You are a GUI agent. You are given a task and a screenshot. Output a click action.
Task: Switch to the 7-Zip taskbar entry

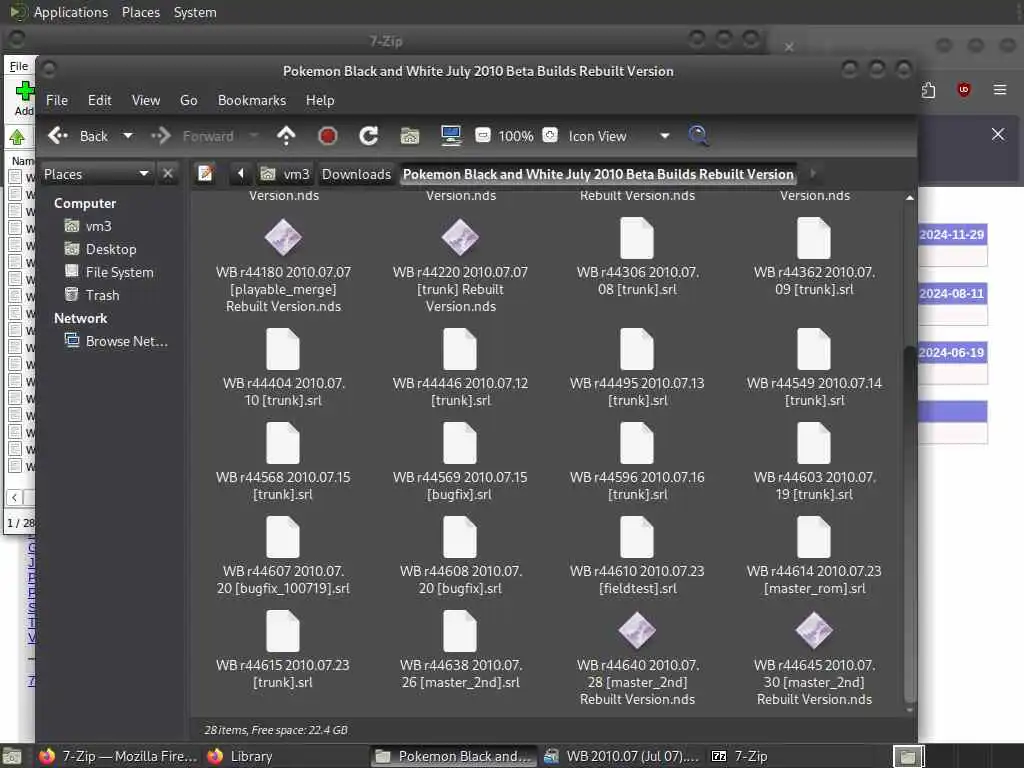click(741, 756)
